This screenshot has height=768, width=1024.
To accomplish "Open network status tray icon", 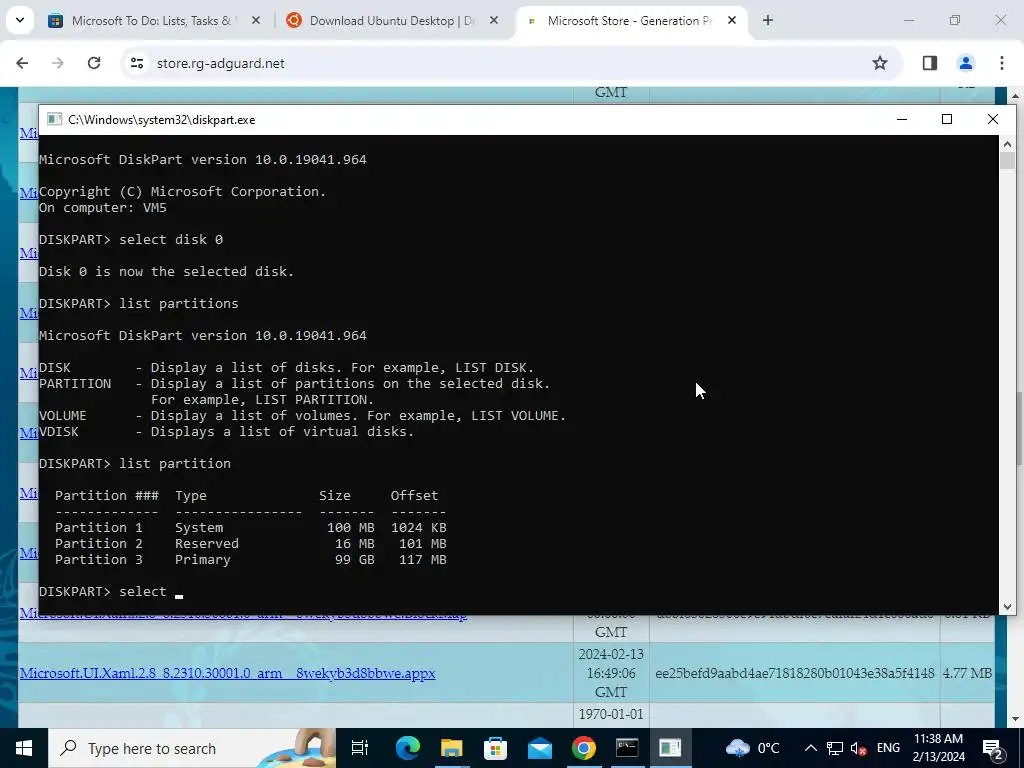I will point(835,748).
